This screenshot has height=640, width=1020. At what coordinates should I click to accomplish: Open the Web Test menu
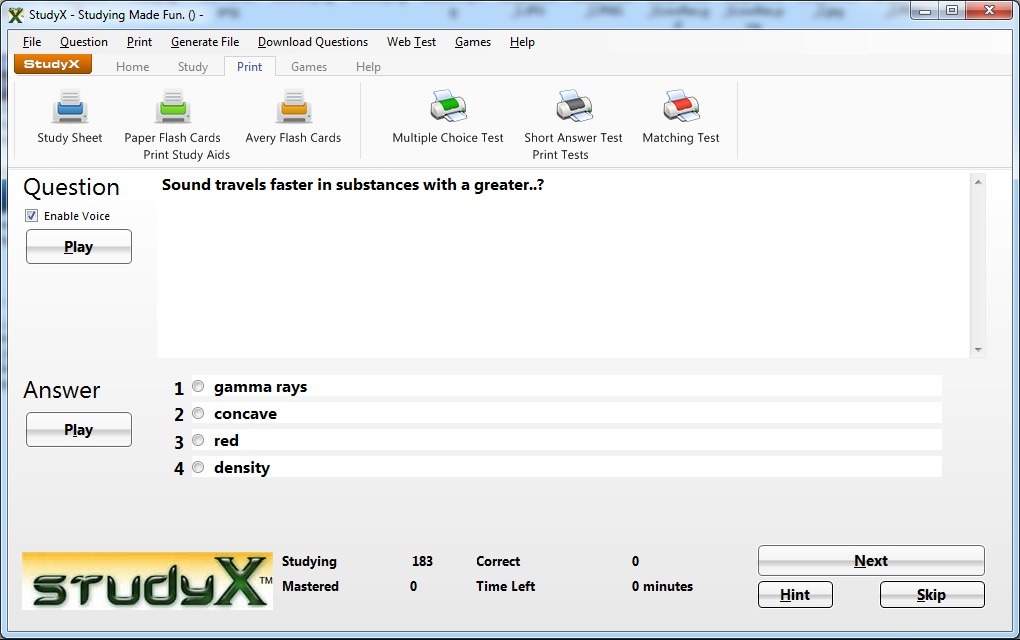pyautogui.click(x=412, y=42)
